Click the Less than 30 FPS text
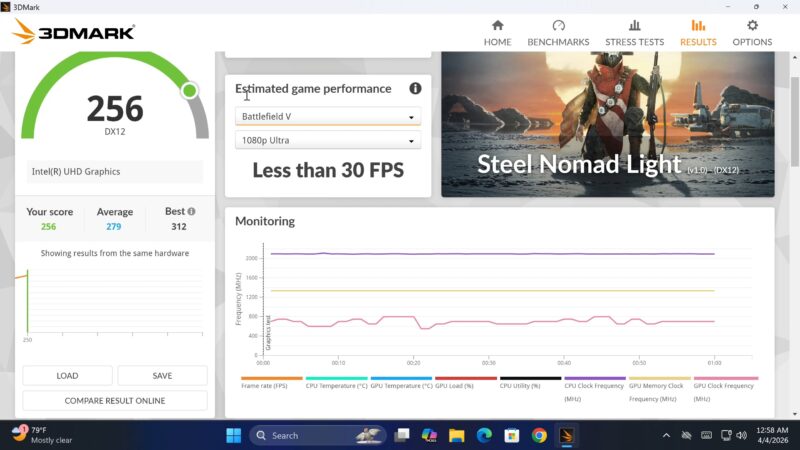 [x=328, y=170]
